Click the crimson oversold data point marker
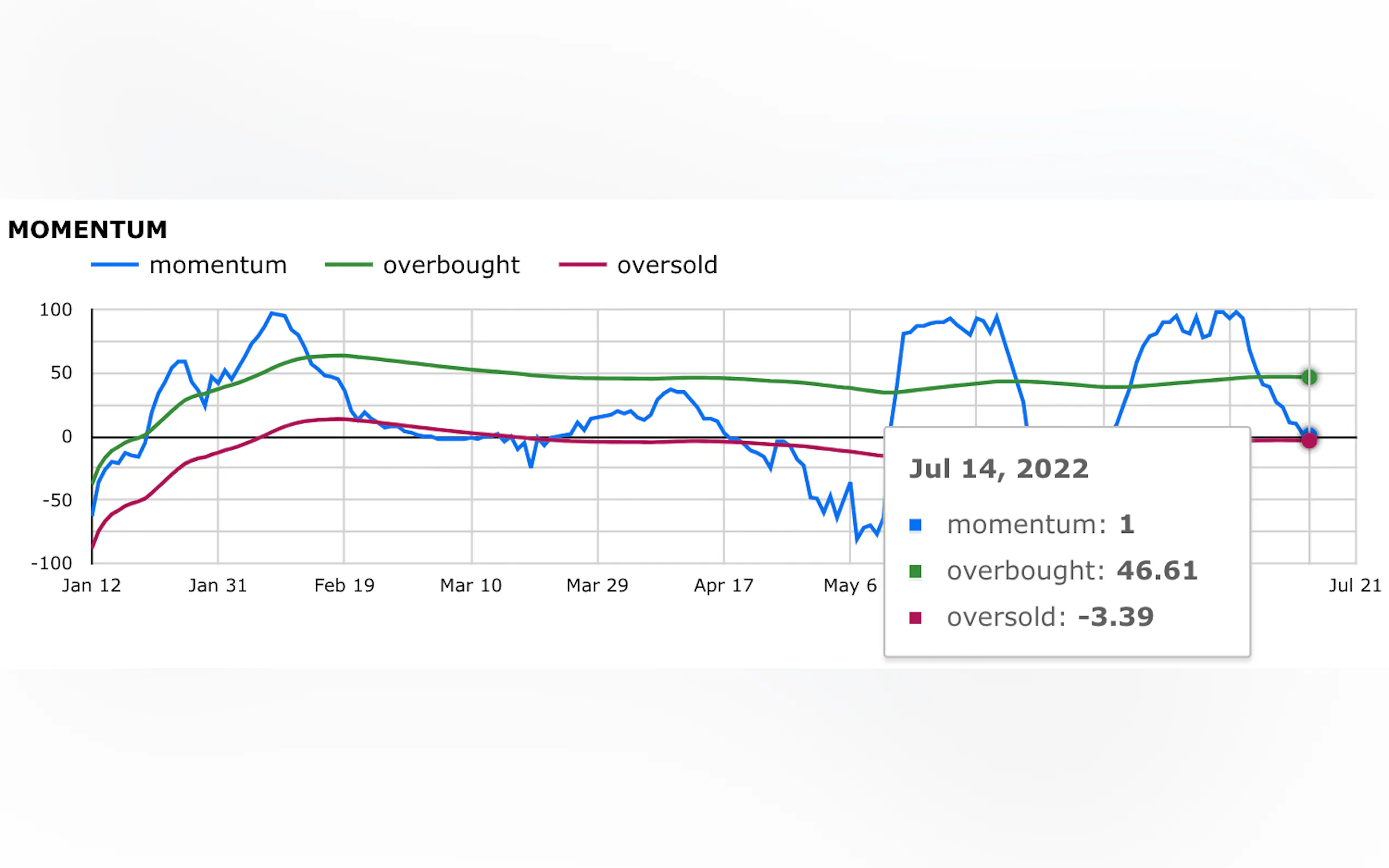This screenshot has height=868, width=1389. pos(1309,441)
